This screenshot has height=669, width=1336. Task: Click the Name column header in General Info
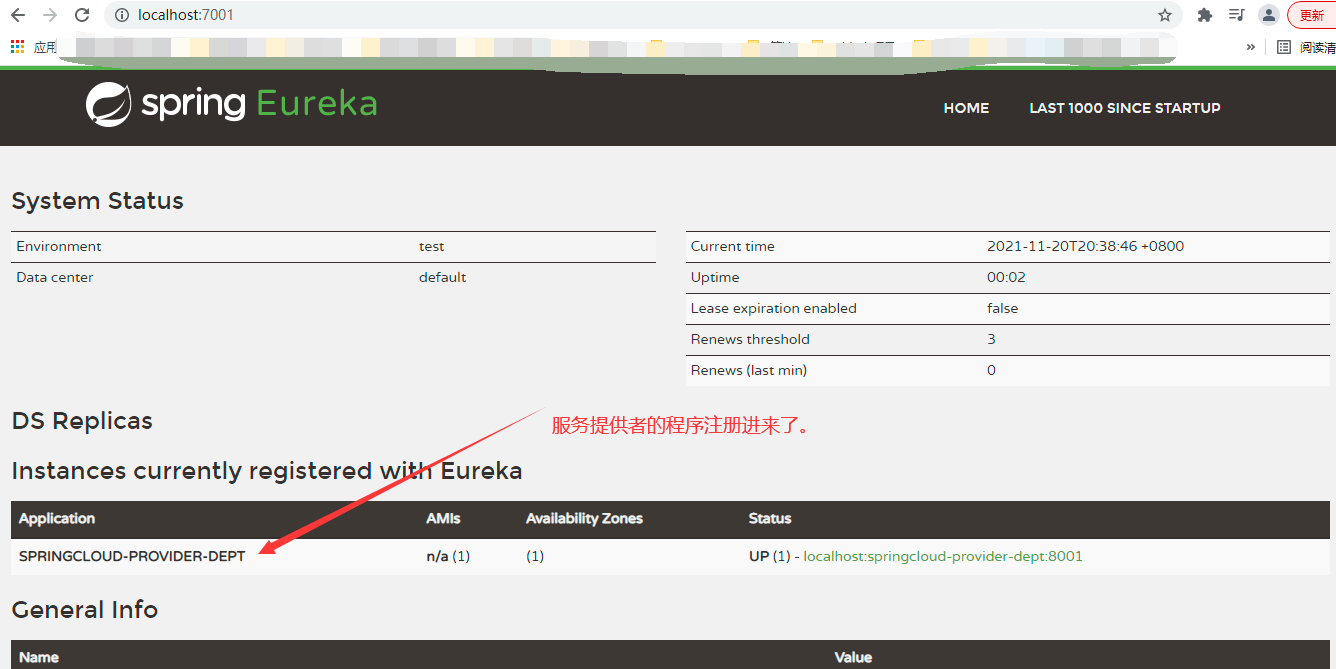point(39,657)
